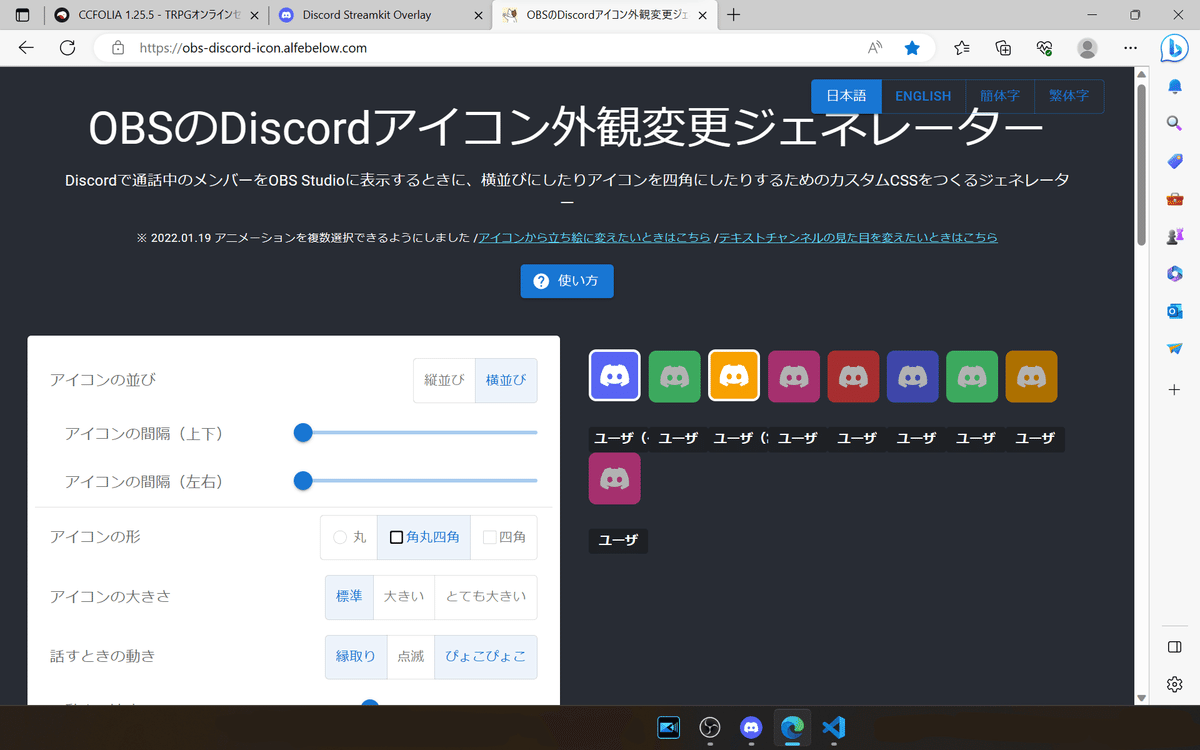
Task: Select 四角 icon shape
Action: click(x=503, y=537)
